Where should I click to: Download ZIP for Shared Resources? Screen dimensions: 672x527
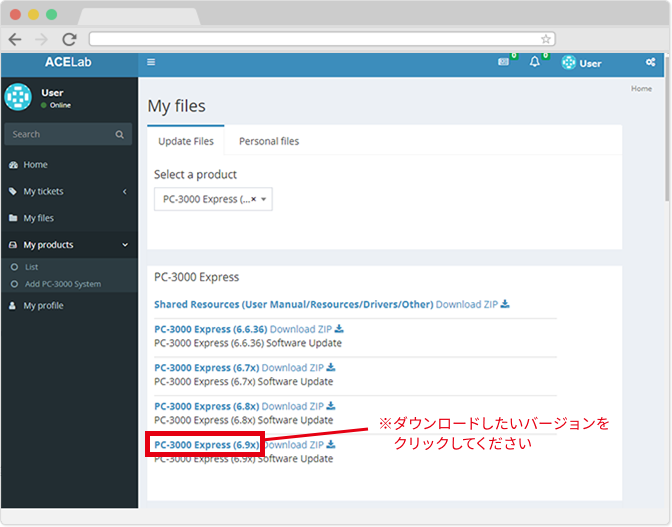[x=467, y=304]
